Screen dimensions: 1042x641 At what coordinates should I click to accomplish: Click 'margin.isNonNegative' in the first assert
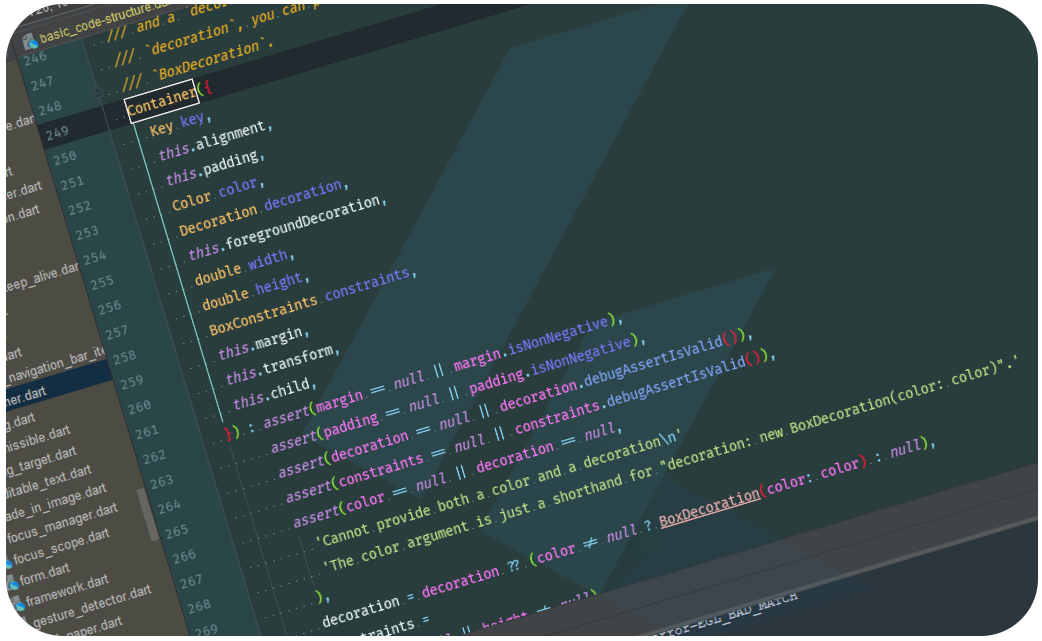click(532, 343)
